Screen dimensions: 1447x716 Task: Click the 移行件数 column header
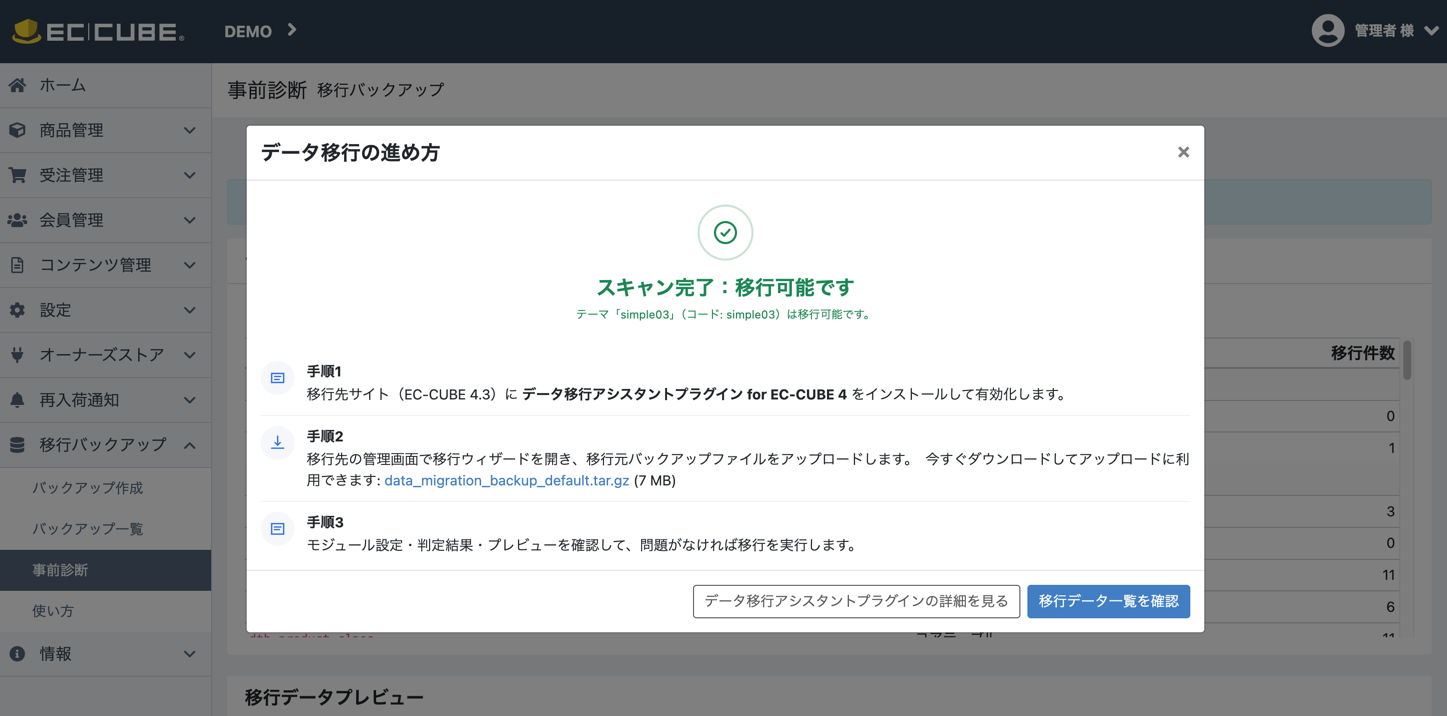(x=1362, y=353)
